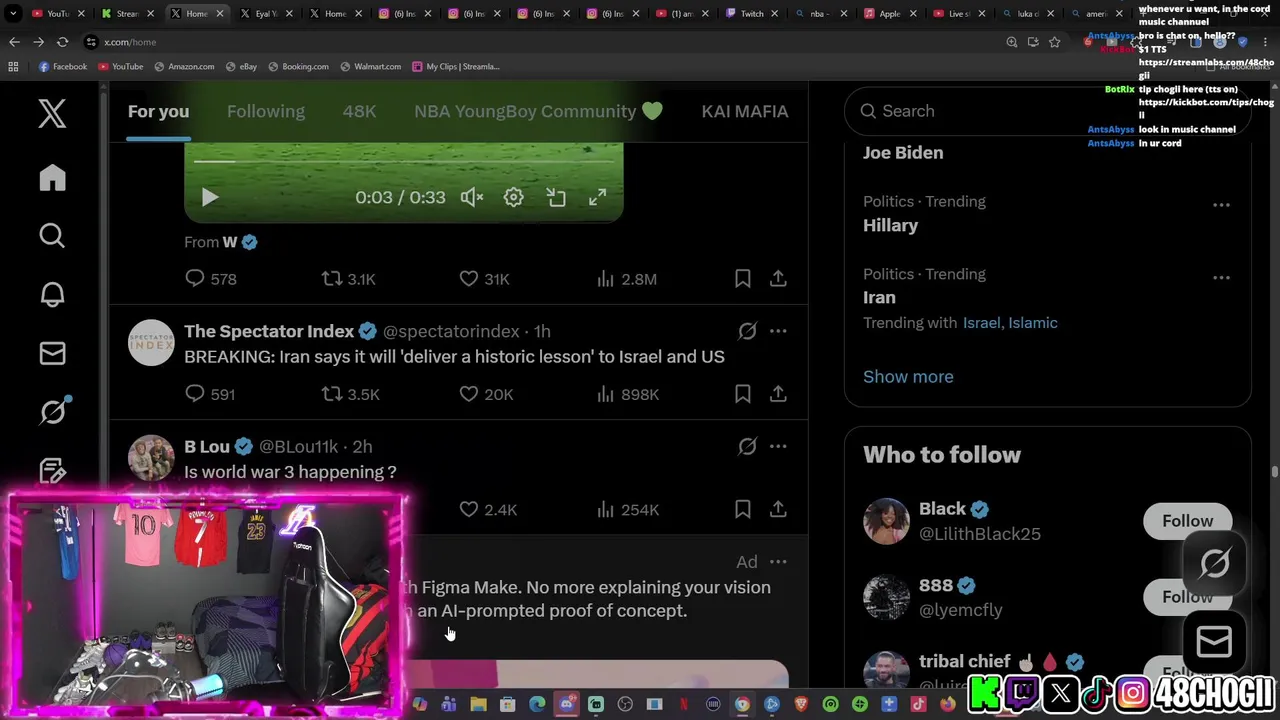Open Messages envelope in the sidebar
The image size is (1280, 720).
point(52,353)
